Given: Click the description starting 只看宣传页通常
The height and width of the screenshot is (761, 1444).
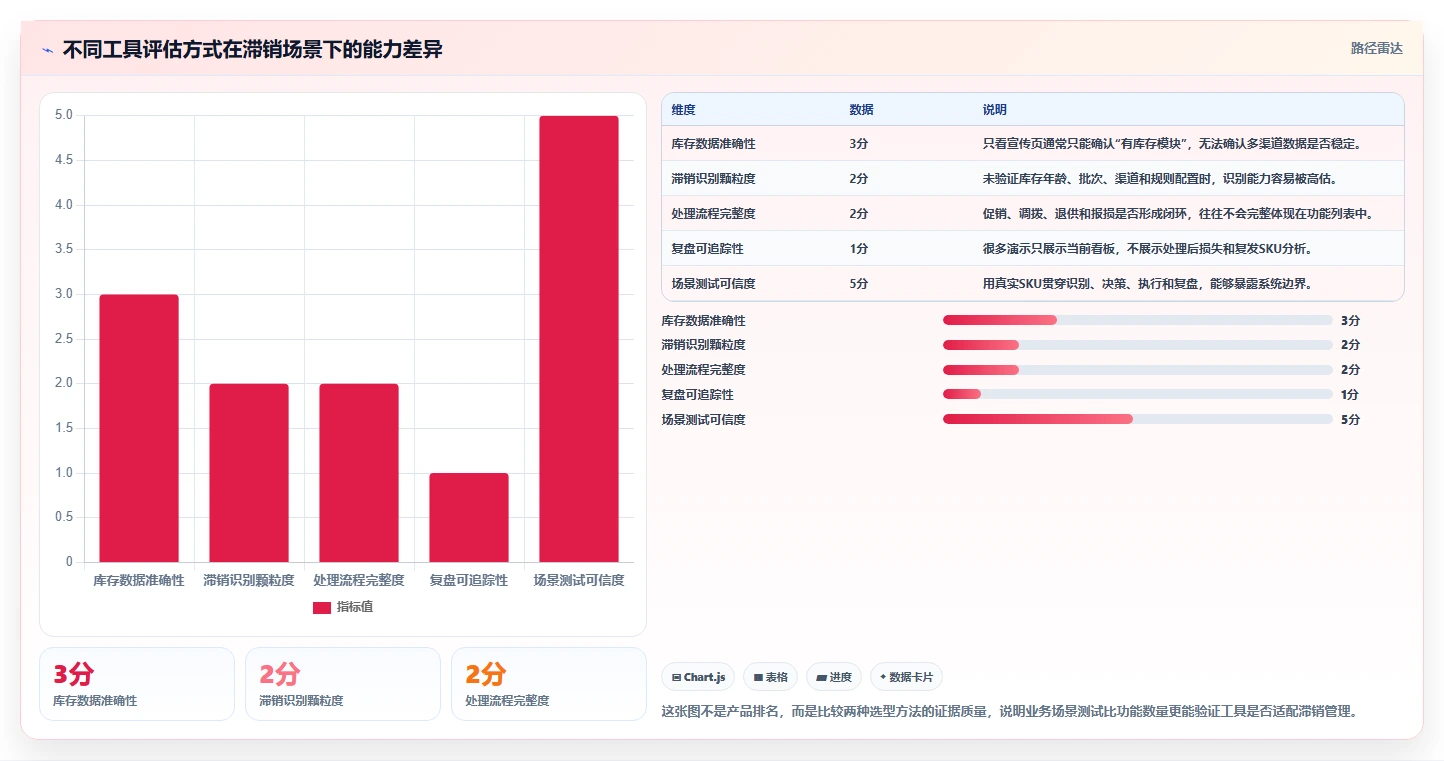Looking at the screenshot, I should (1172, 144).
